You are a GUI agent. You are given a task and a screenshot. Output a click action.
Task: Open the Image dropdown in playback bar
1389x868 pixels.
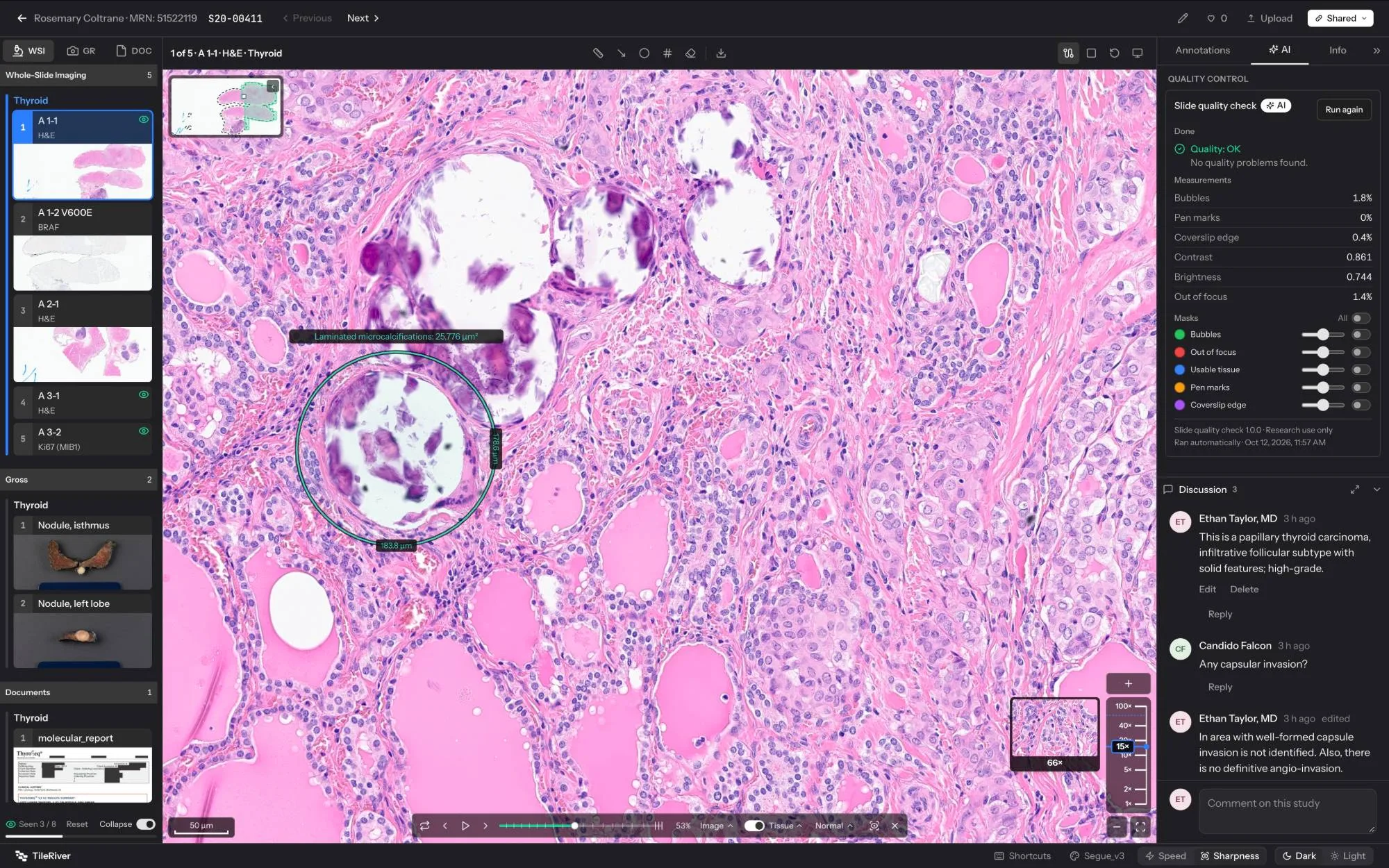pyautogui.click(x=716, y=826)
